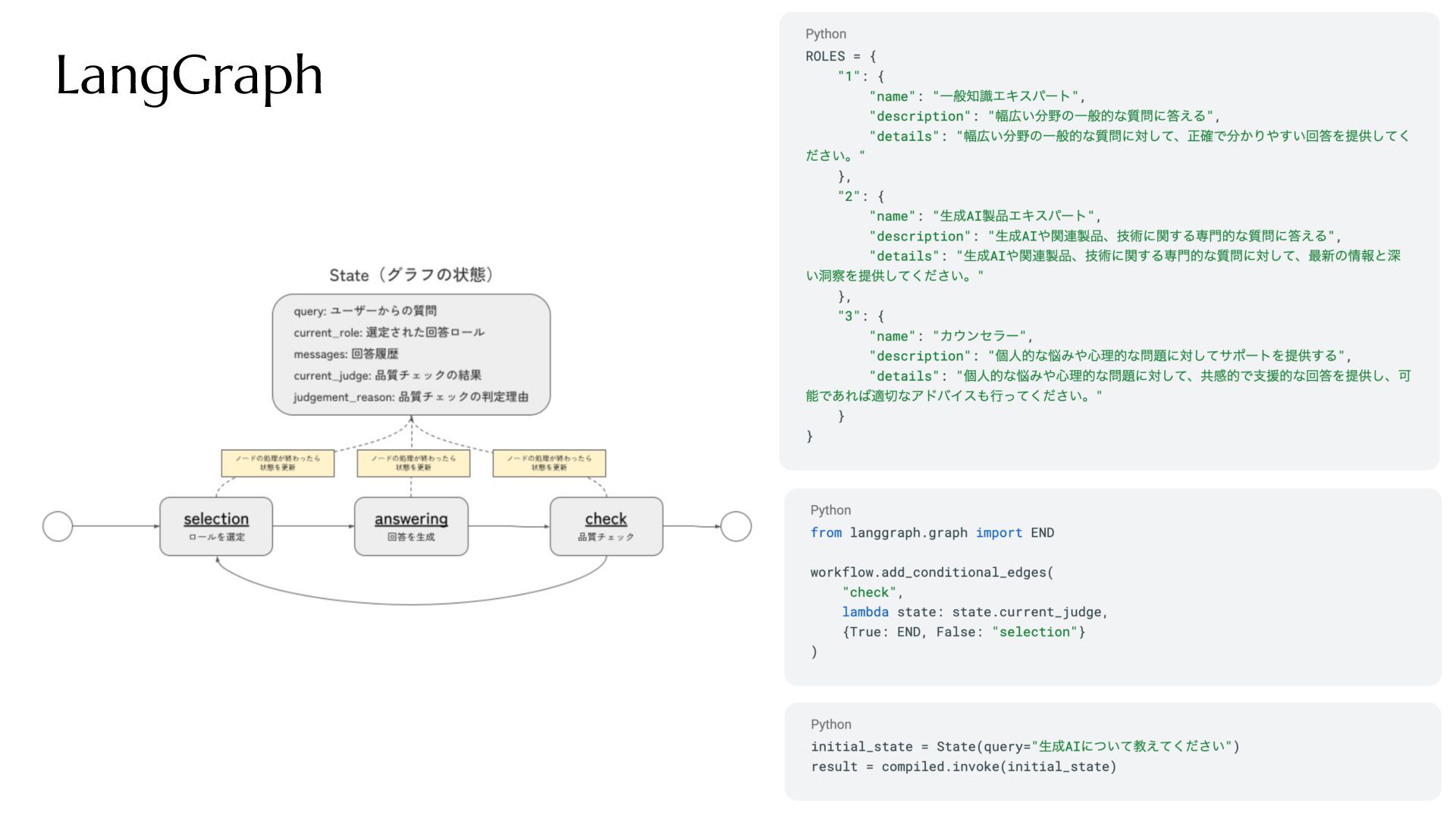Screen dimensions: 1456x819
Task: Click the name カウンセラー line
Action: pos(951,336)
